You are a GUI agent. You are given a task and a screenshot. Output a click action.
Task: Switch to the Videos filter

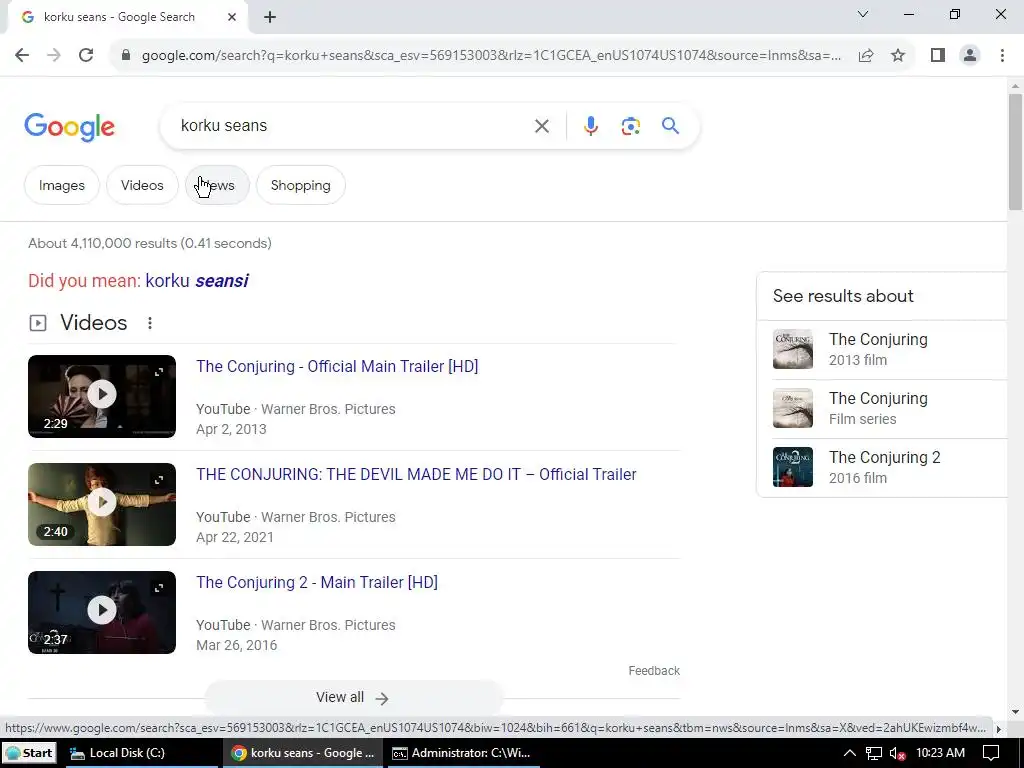[x=142, y=185]
